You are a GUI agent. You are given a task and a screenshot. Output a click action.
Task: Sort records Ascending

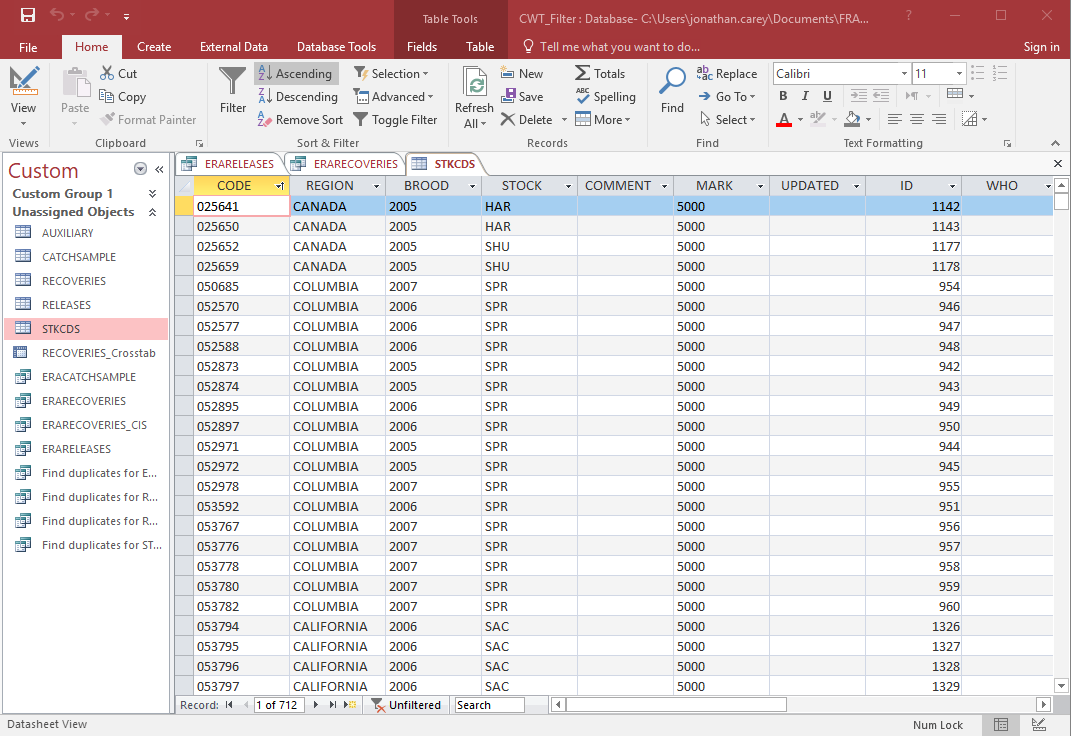click(296, 73)
